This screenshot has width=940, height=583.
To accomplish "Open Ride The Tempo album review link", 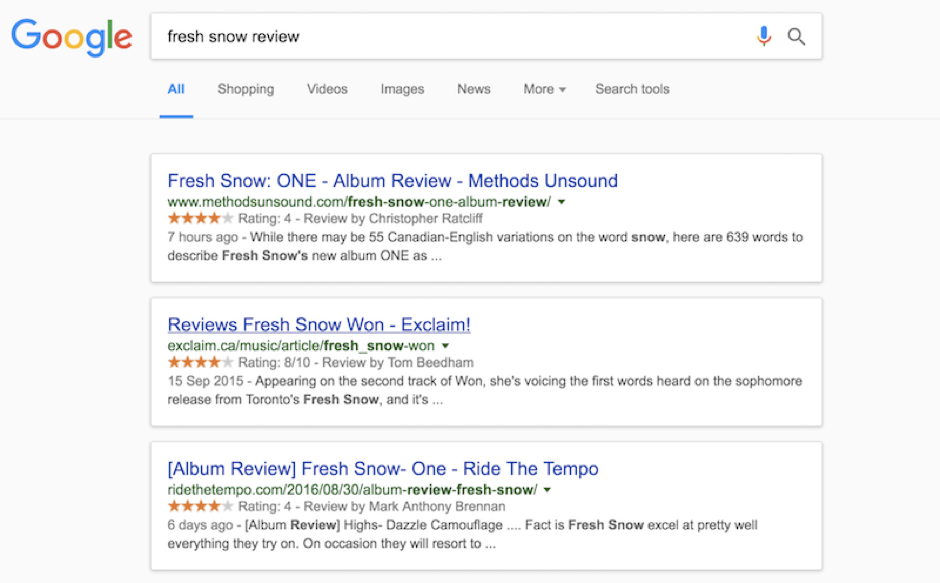I will click(383, 468).
